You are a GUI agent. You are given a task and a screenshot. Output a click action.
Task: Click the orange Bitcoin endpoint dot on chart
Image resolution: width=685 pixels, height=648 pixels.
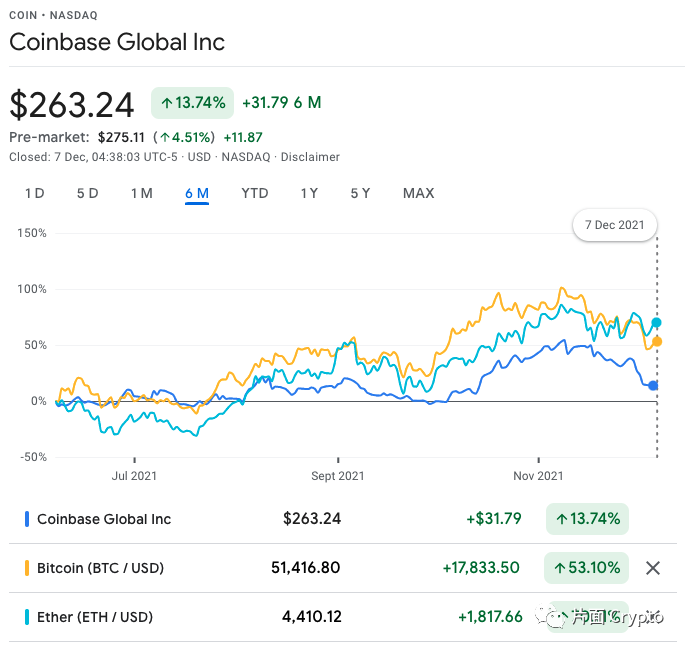pyautogui.click(x=657, y=342)
